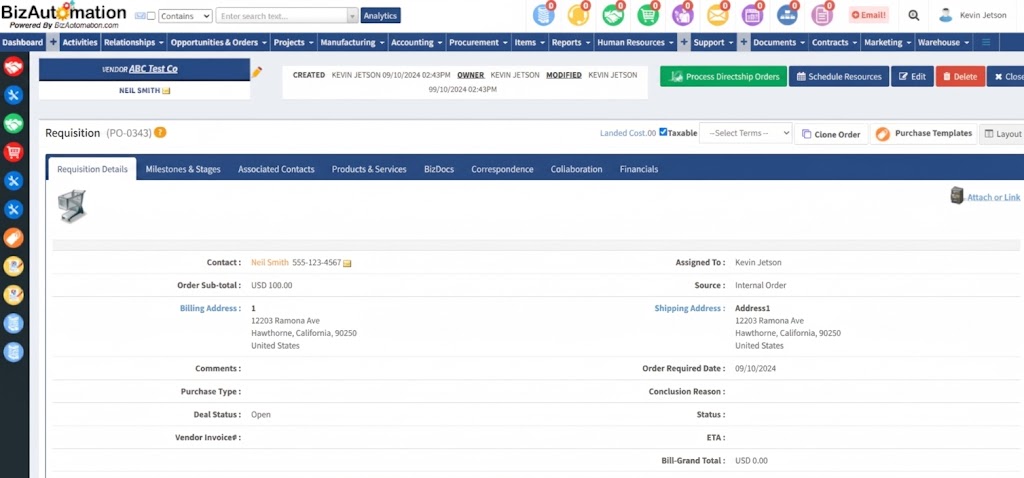Open the BizDocs tab

[x=439, y=169]
